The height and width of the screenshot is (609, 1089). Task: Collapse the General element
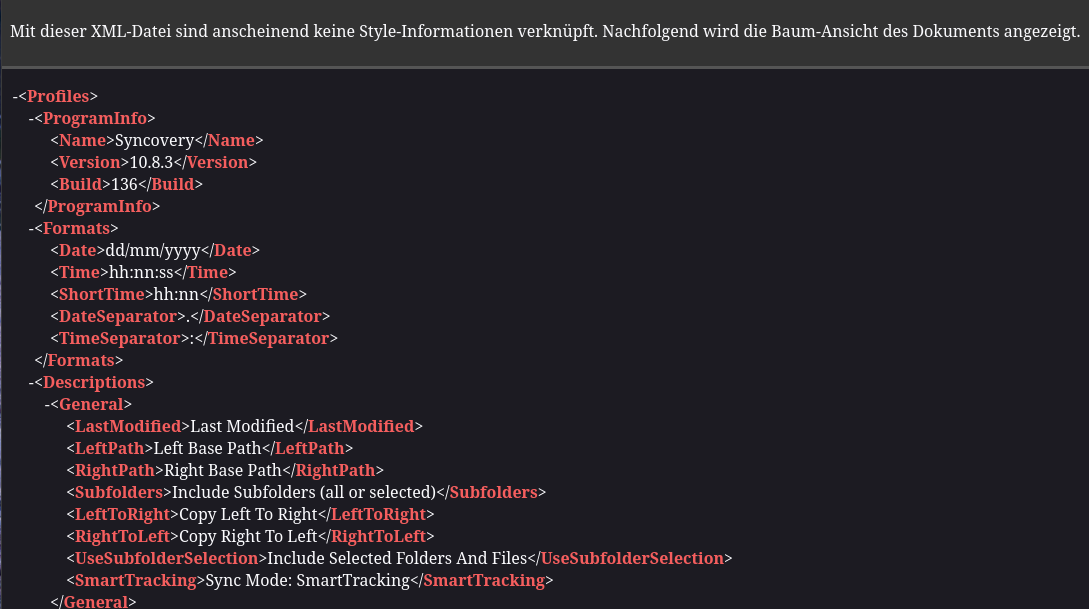click(46, 404)
